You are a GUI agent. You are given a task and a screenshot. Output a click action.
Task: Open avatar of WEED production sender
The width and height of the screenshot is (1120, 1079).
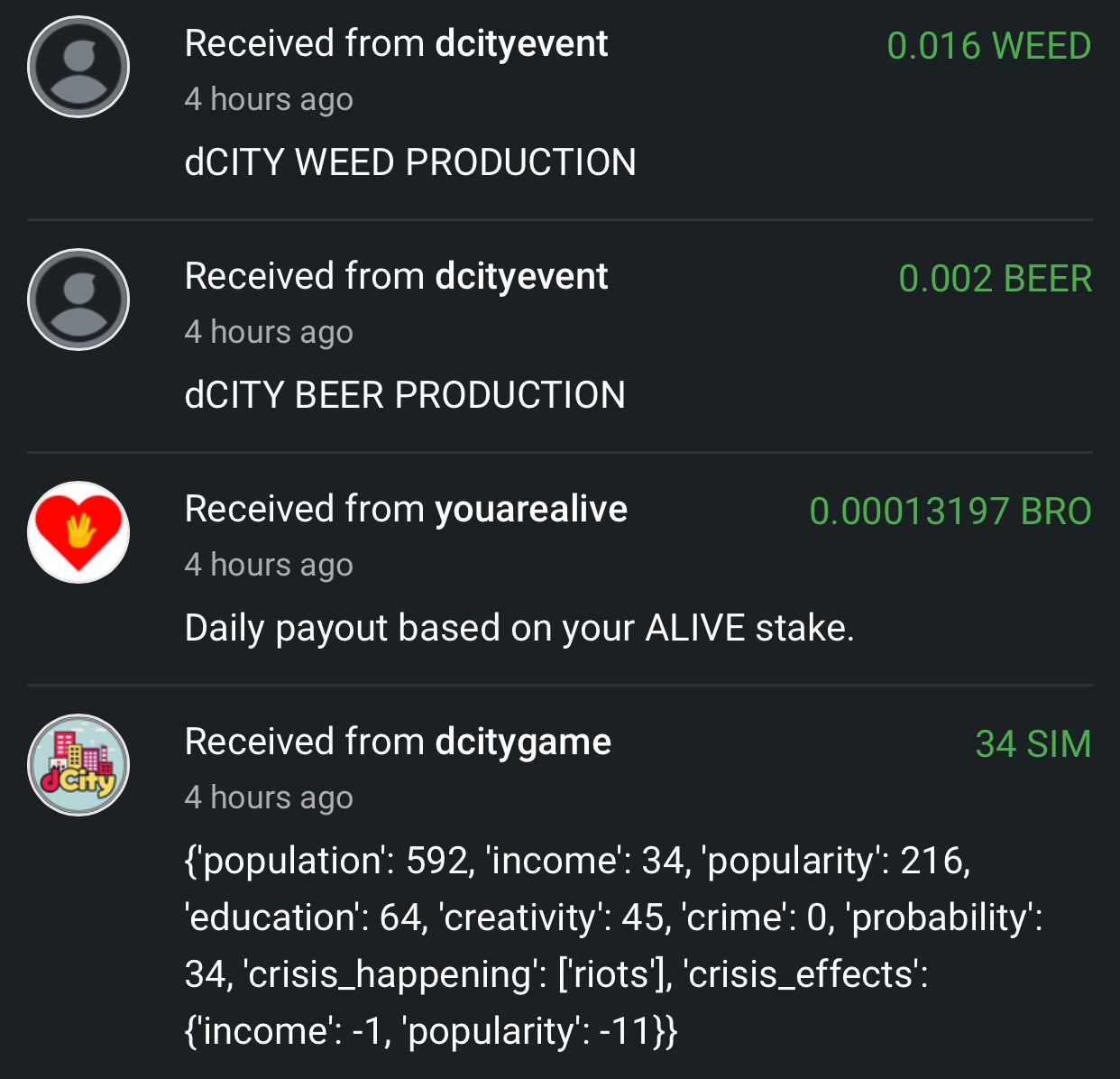78,67
